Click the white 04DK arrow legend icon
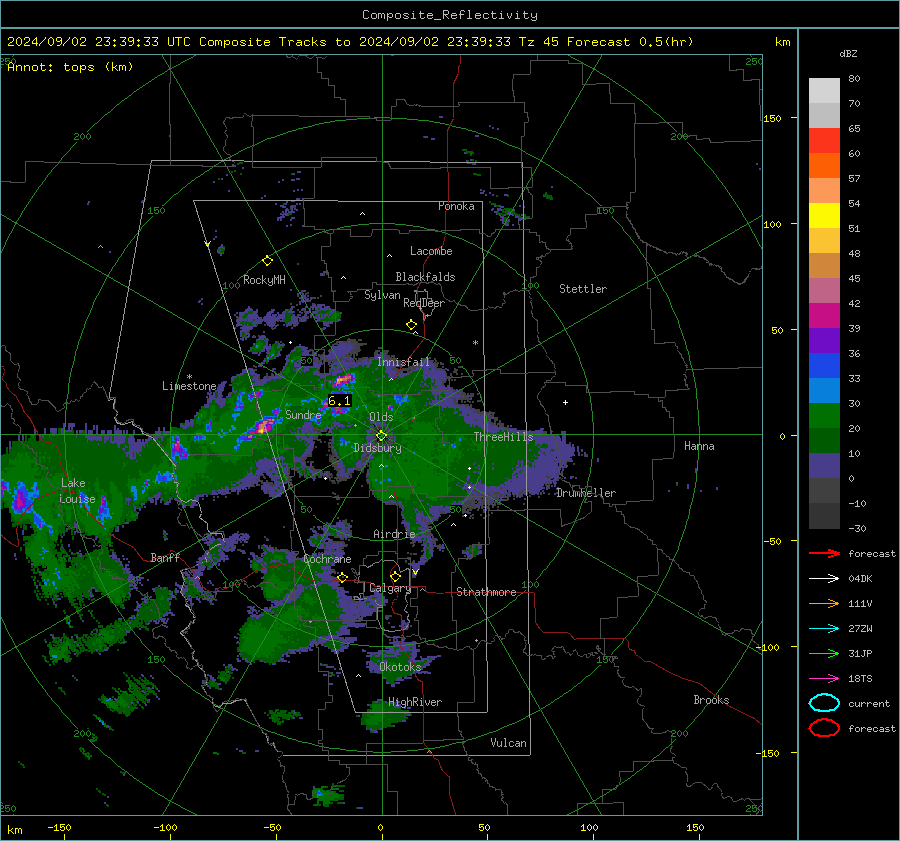The height and width of the screenshot is (841, 900). click(x=824, y=578)
